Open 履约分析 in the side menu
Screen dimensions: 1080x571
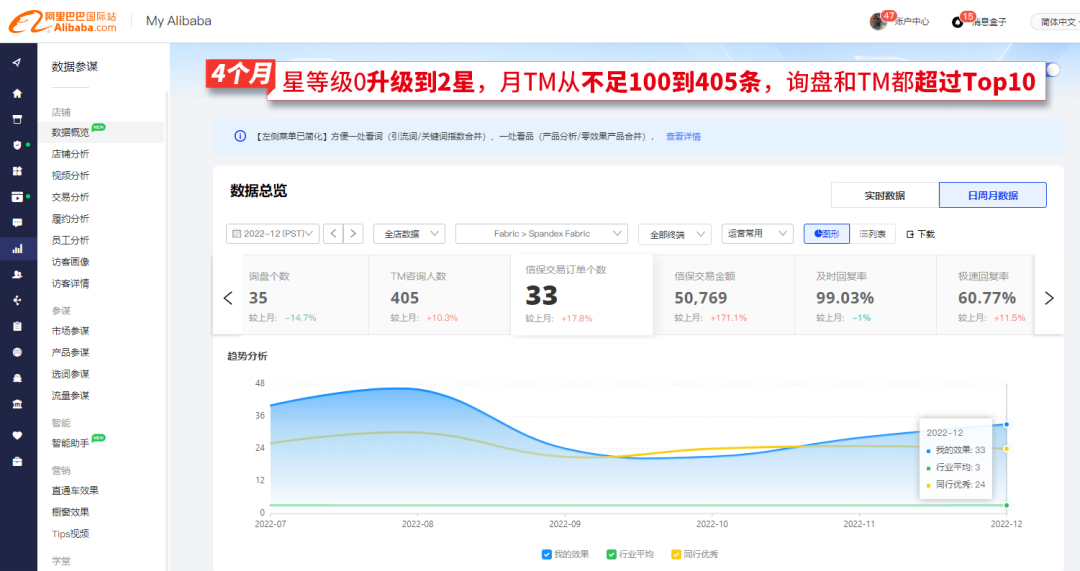(x=70, y=218)
